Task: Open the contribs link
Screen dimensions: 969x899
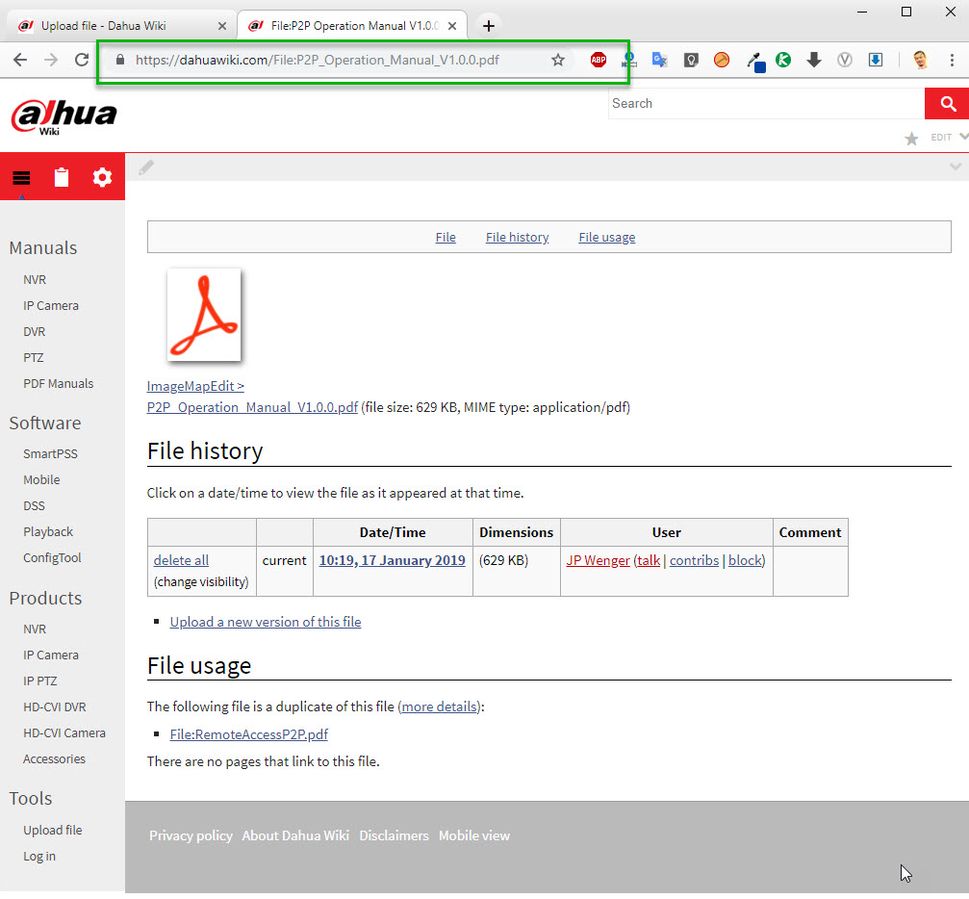Action: (x=694, y=560)
